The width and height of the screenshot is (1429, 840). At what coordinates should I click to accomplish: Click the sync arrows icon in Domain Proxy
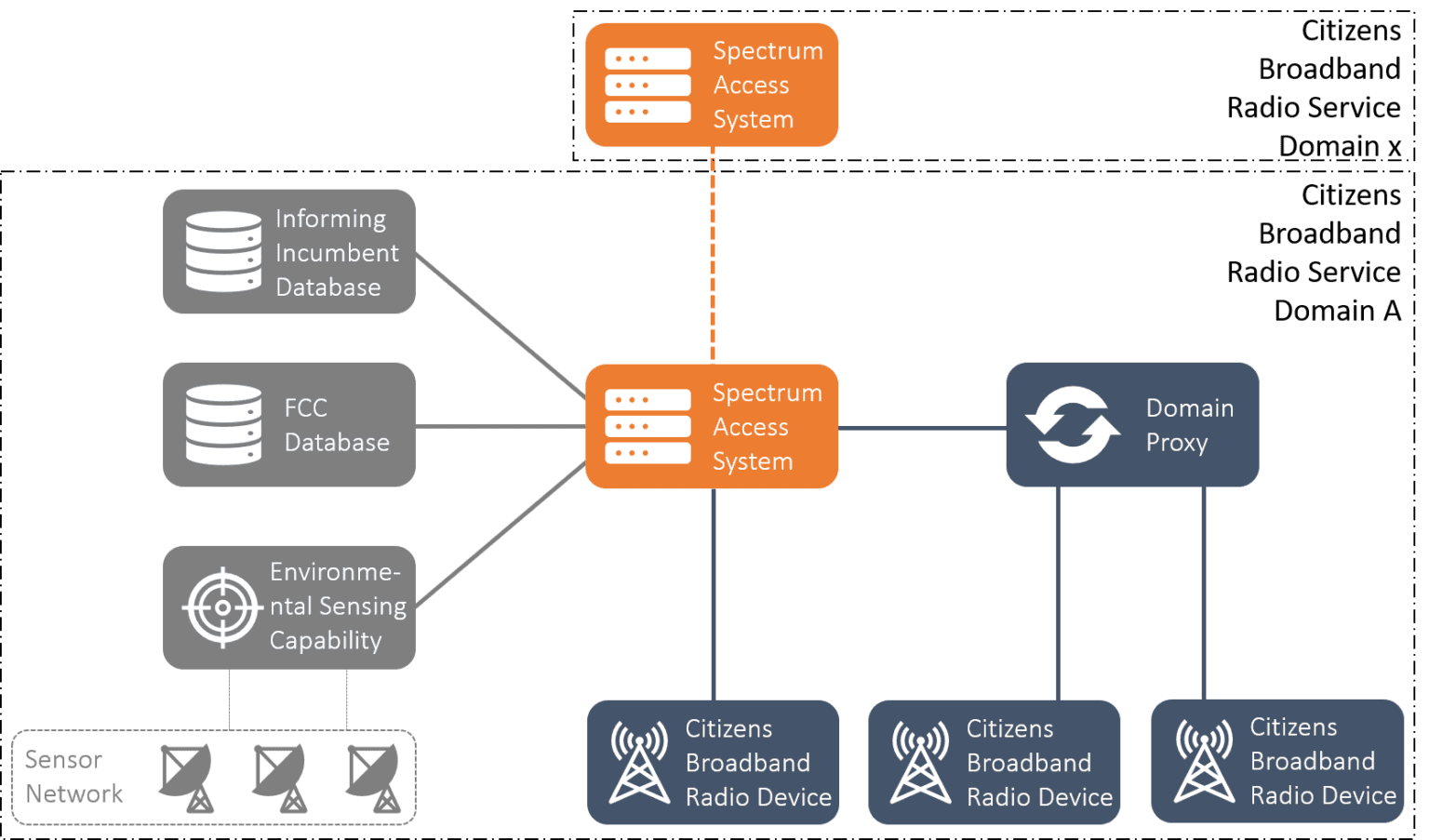coord(1073,425)
